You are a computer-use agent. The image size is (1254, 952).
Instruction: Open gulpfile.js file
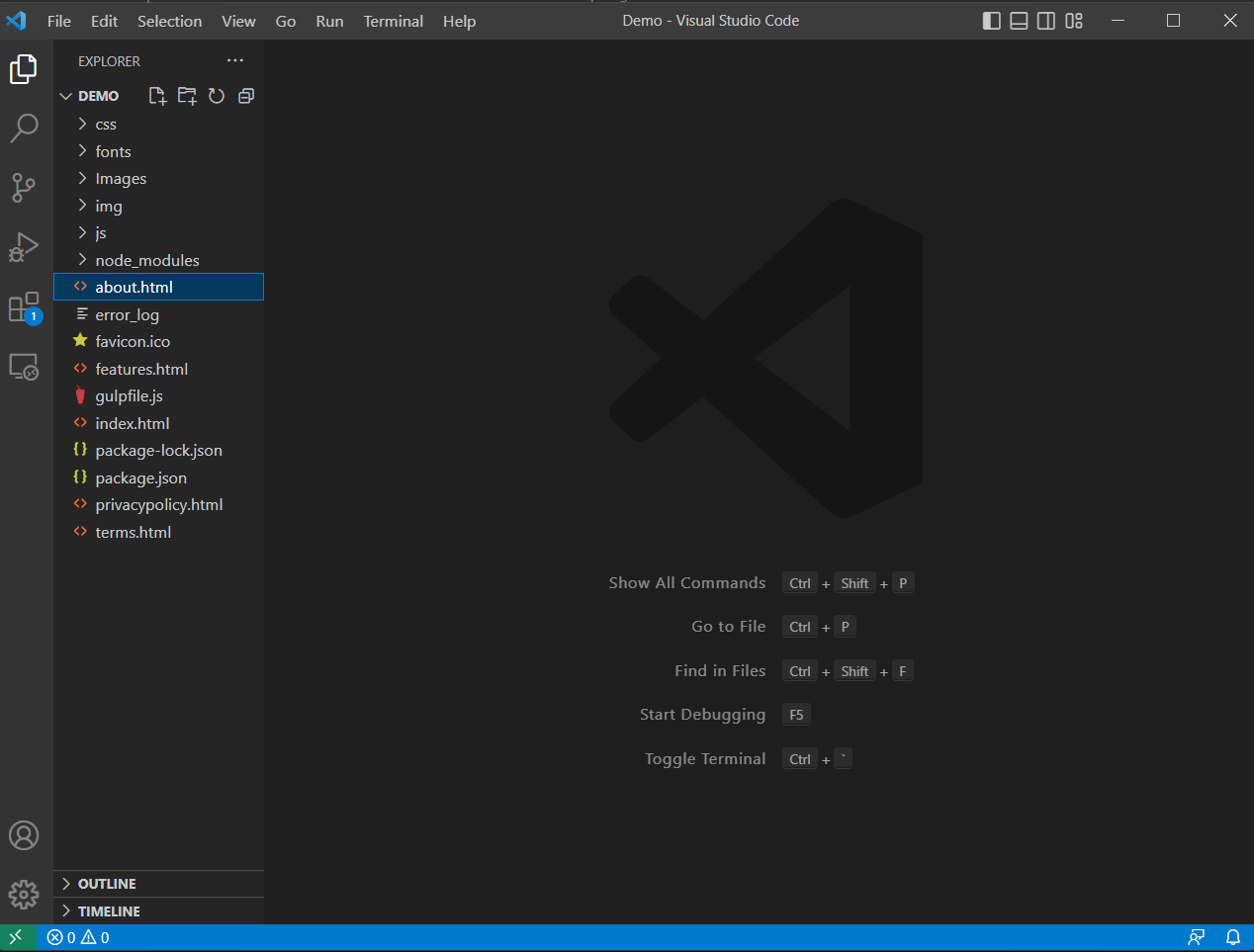[158, 395]
